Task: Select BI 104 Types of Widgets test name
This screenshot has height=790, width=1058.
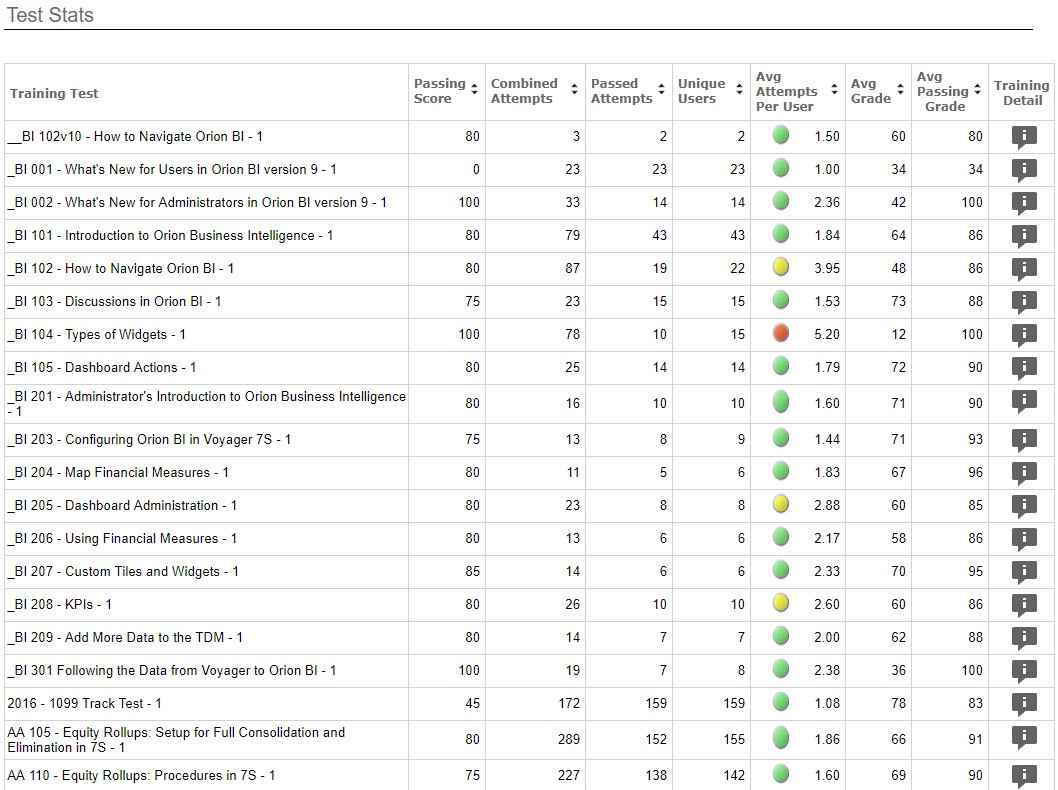Action: click(96, 335)
